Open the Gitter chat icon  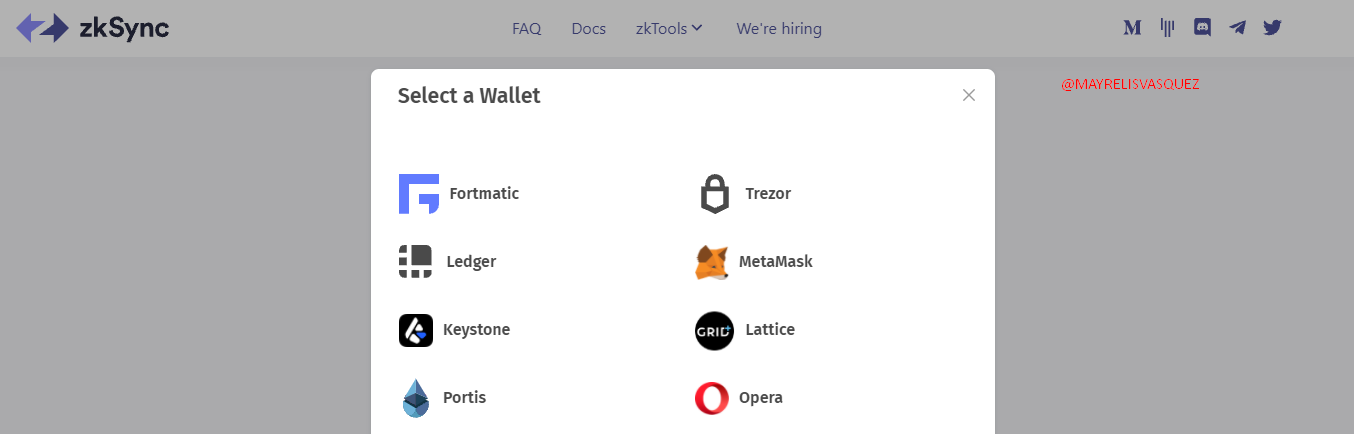pyautogui.click(x=1167, y=28)
